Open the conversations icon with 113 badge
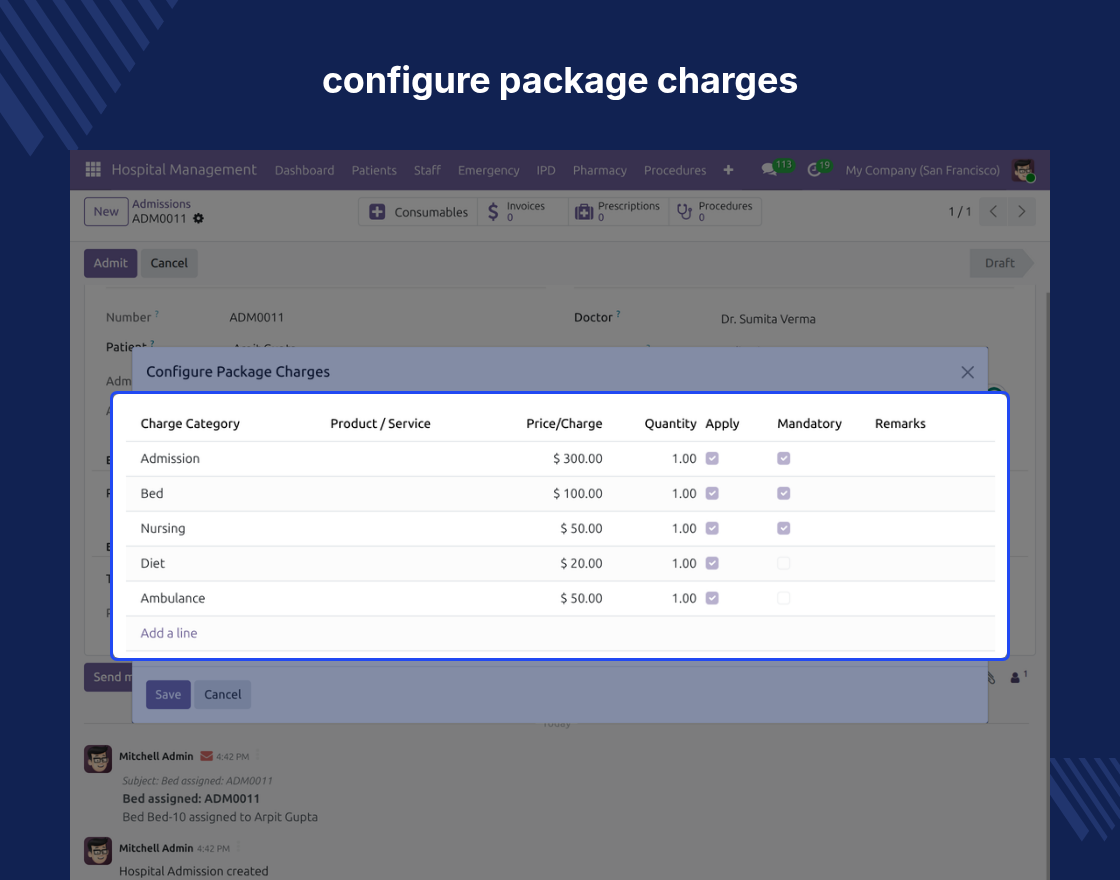This screenshot has width=1120, height=880. (769, 170)
